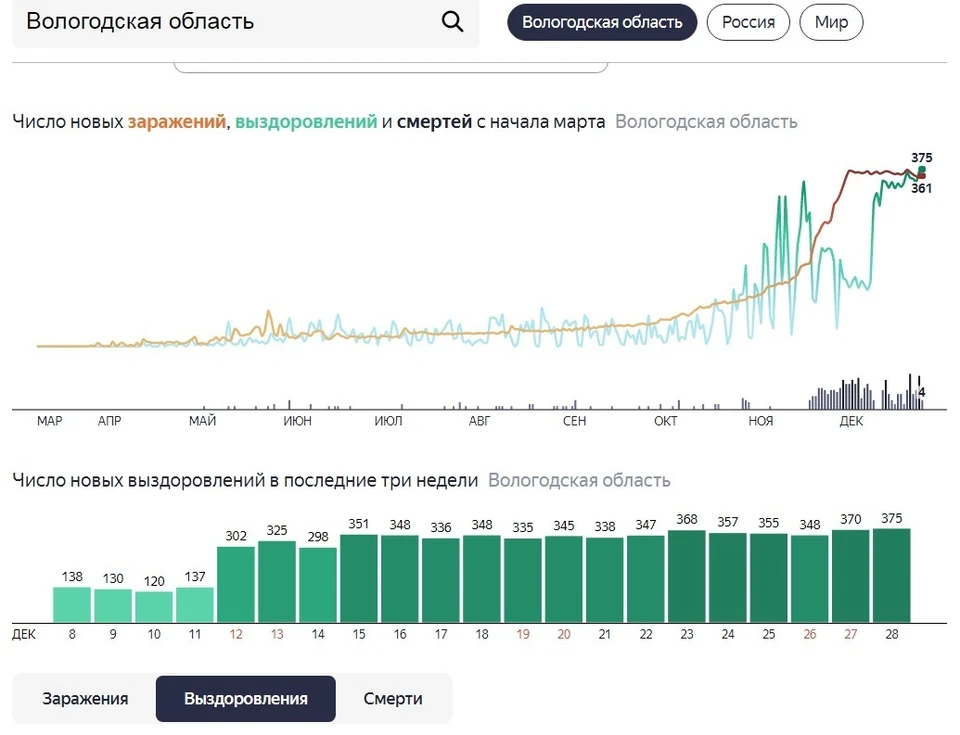Image resolution: width=960 pixels, height=735 pixels.
Task: Select the bar for December 11 (137)
Action: point(195,605)
